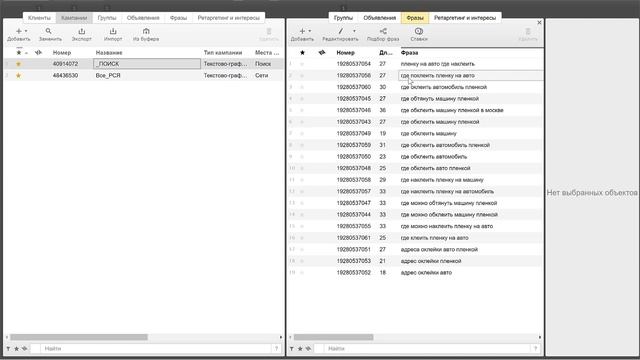This screenshot has width=640, height=360.
Task: Click filter funnel icon below campaigns list
Action: point(8,349)
